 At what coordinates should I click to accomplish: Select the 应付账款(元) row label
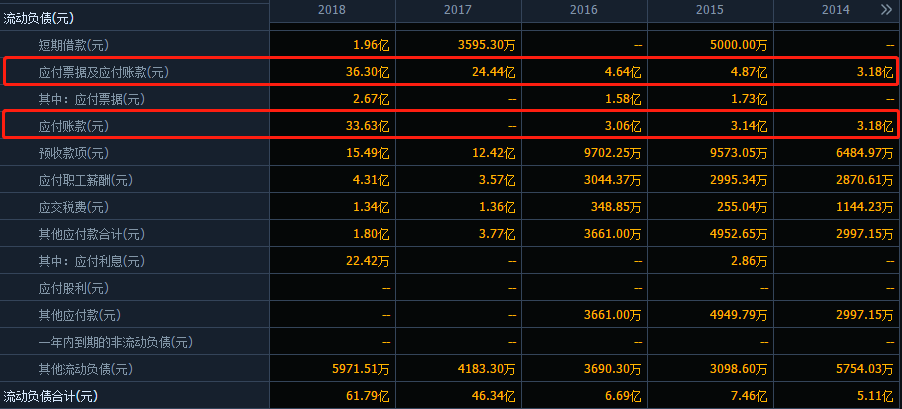click(x=74, y=126)
